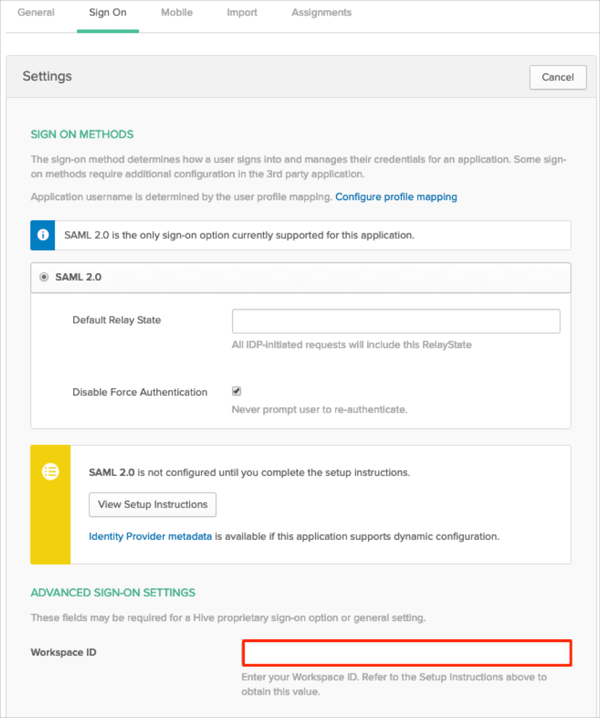The width and height of the screenshot is (600, 718).
Task: Click the Disable Force Authentication label text
Action: coord(140,392)
